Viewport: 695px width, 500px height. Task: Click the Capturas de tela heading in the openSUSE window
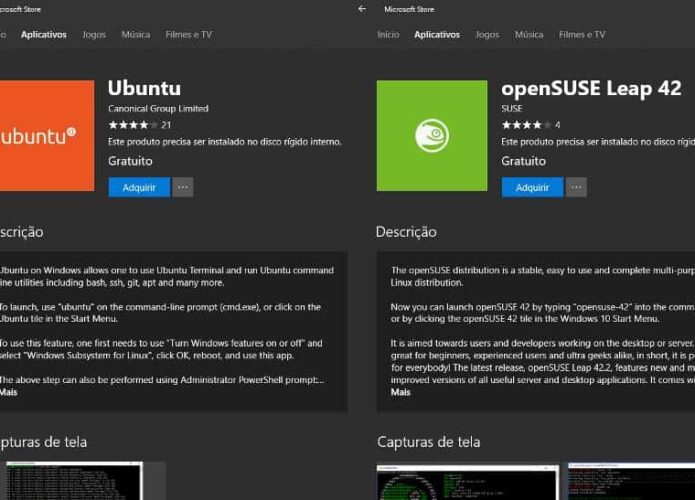[x=429, y=442]
